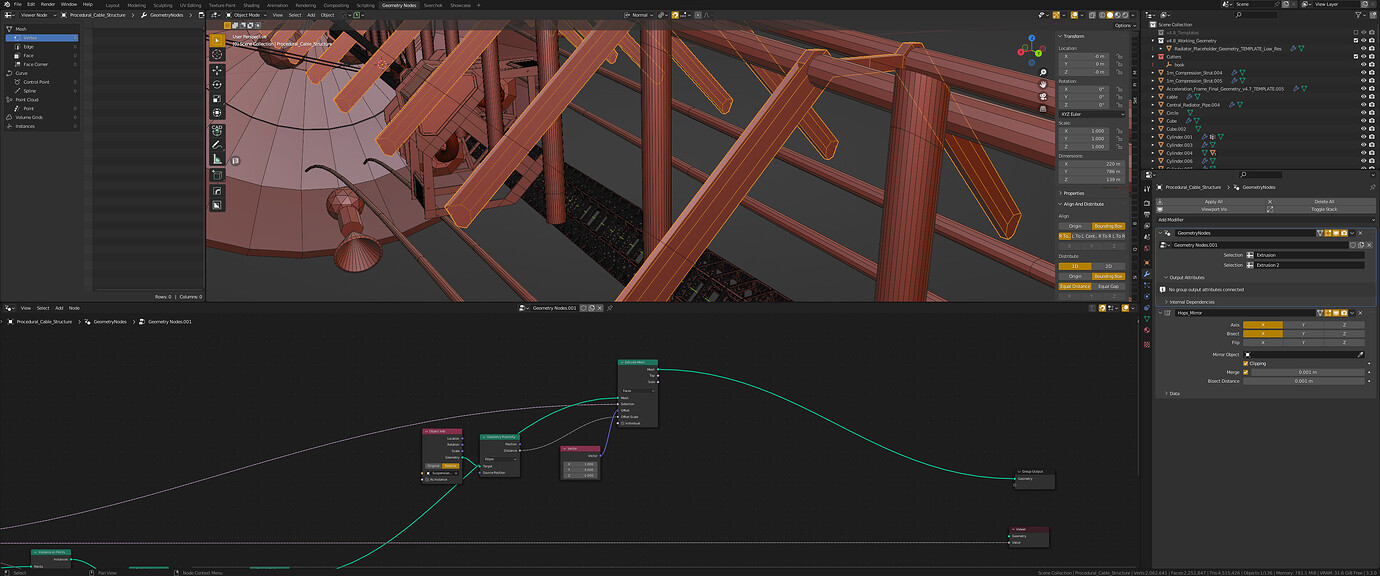Open the Render menu
The height and width of the screenshot is (576, 1380).
point(48,4)
